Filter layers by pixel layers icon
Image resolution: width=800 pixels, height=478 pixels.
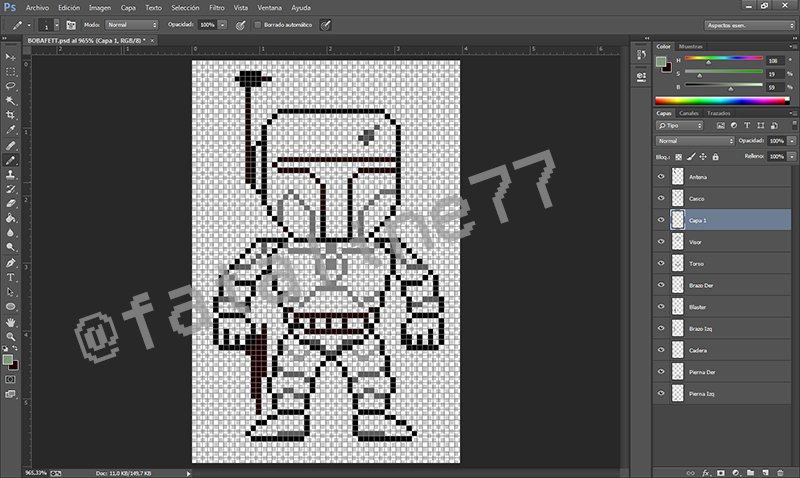pos(720,125)
